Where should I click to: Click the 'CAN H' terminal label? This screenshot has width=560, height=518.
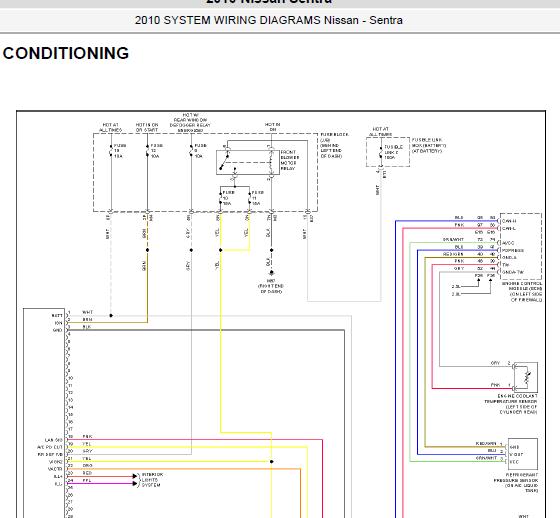[x=509, y=221]
